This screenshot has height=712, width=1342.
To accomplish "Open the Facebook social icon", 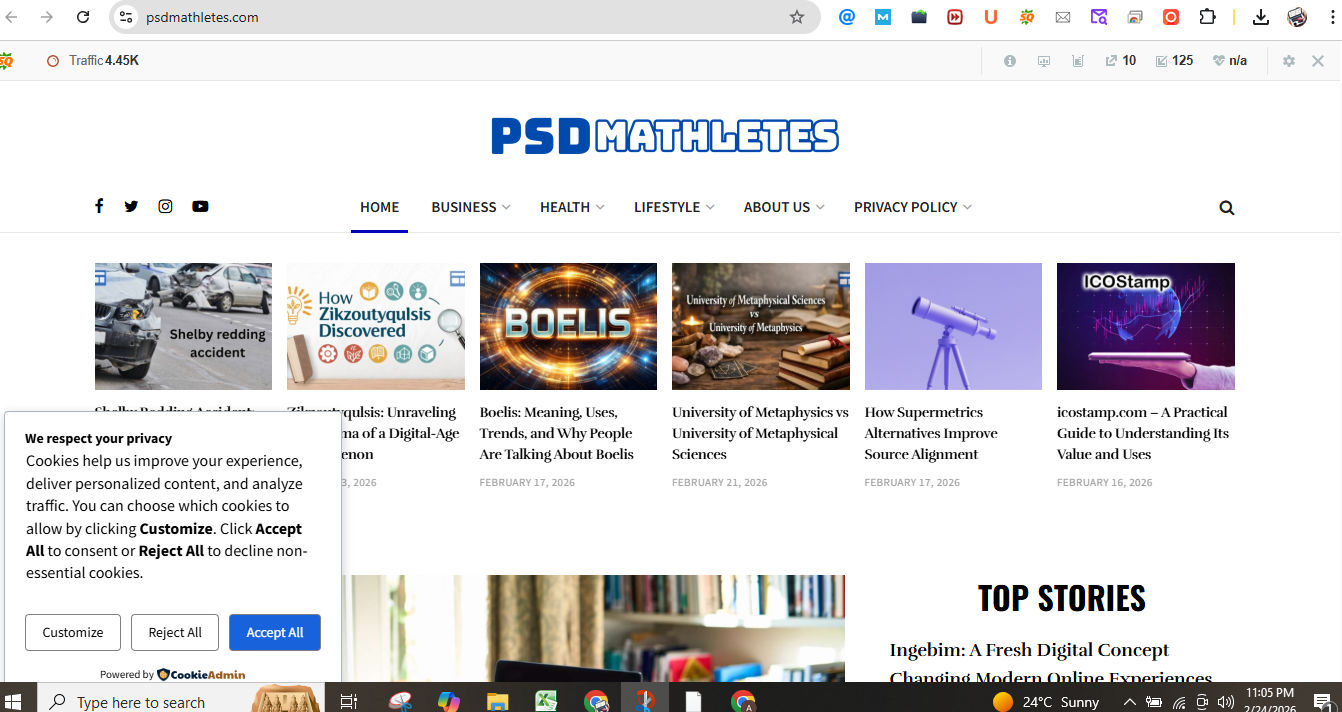I will point(99,206).
